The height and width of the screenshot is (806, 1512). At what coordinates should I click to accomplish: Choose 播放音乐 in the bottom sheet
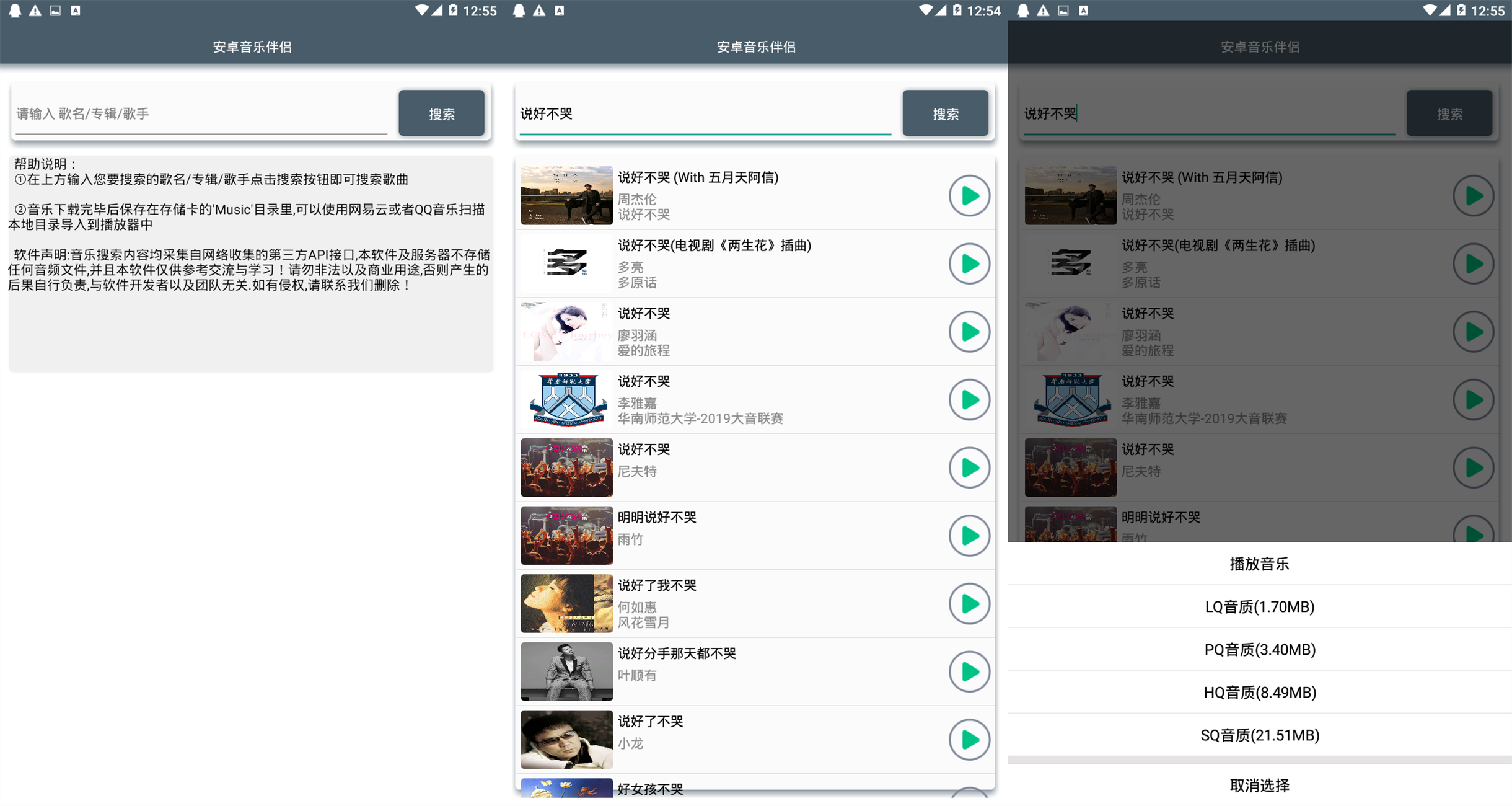(x=1259, y=564)
